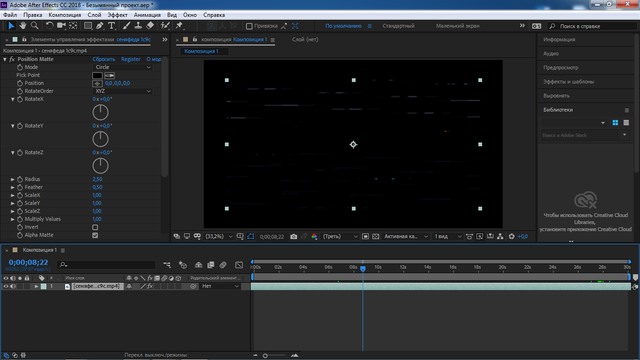640x360 pixels.
Task: Toggle the Invert checkbox
Action: point(95,227)
